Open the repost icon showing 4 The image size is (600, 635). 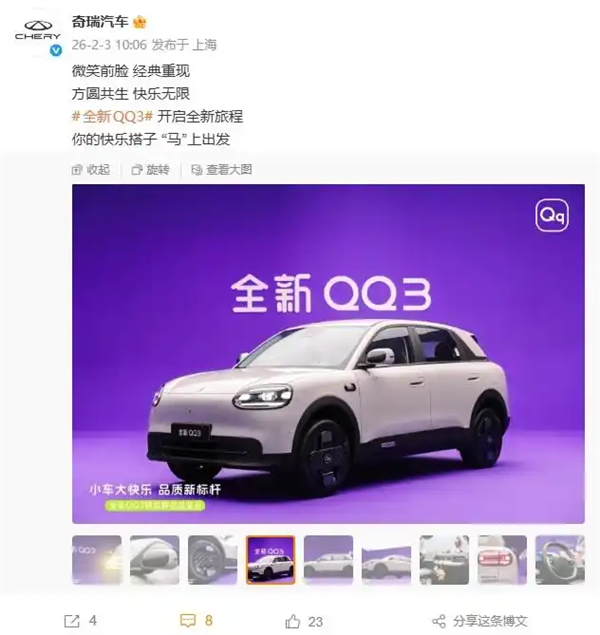point(72,620)
